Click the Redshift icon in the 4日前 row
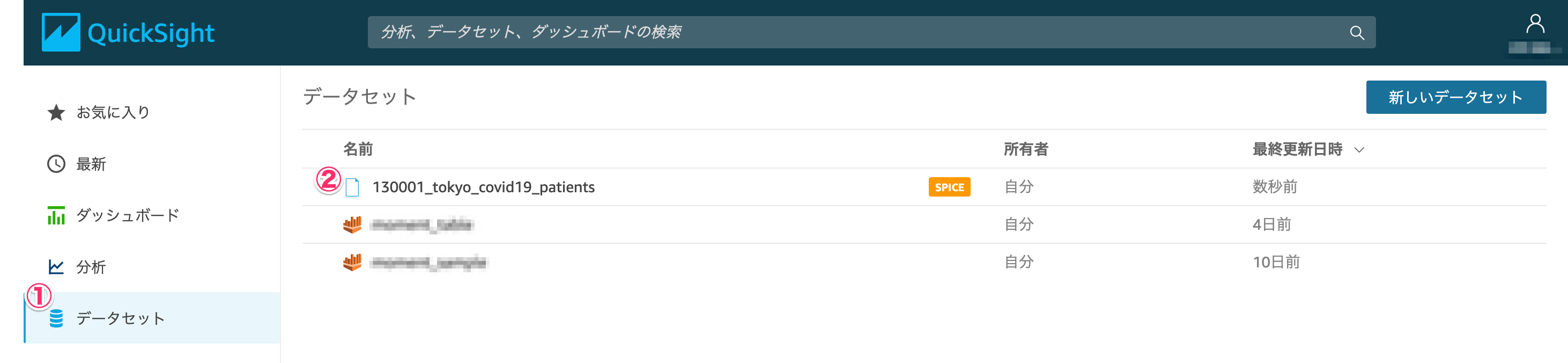Screen dimensions: 1568x363 (352, 225)
